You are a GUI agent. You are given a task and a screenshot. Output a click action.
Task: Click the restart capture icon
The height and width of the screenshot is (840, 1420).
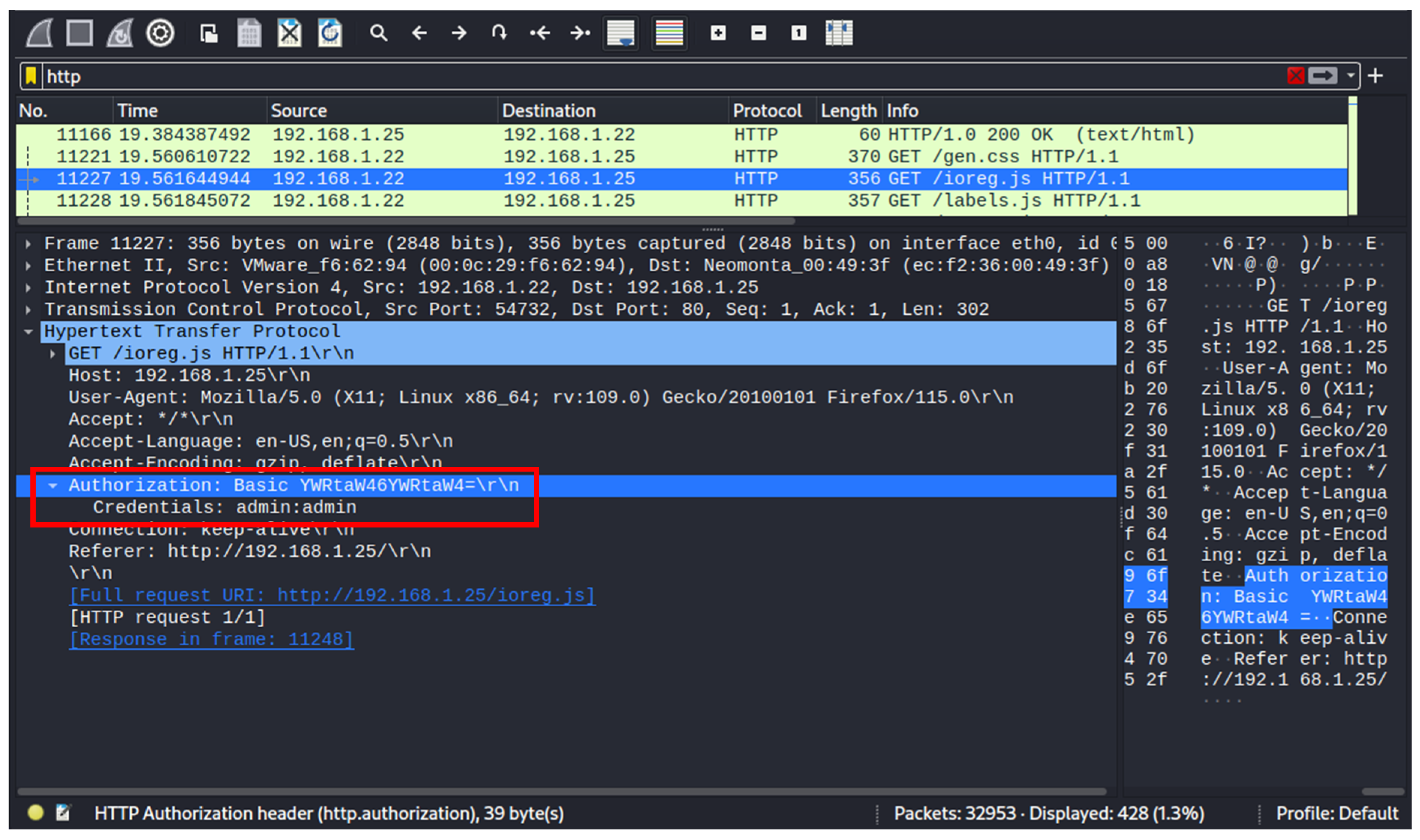point(119,33)
